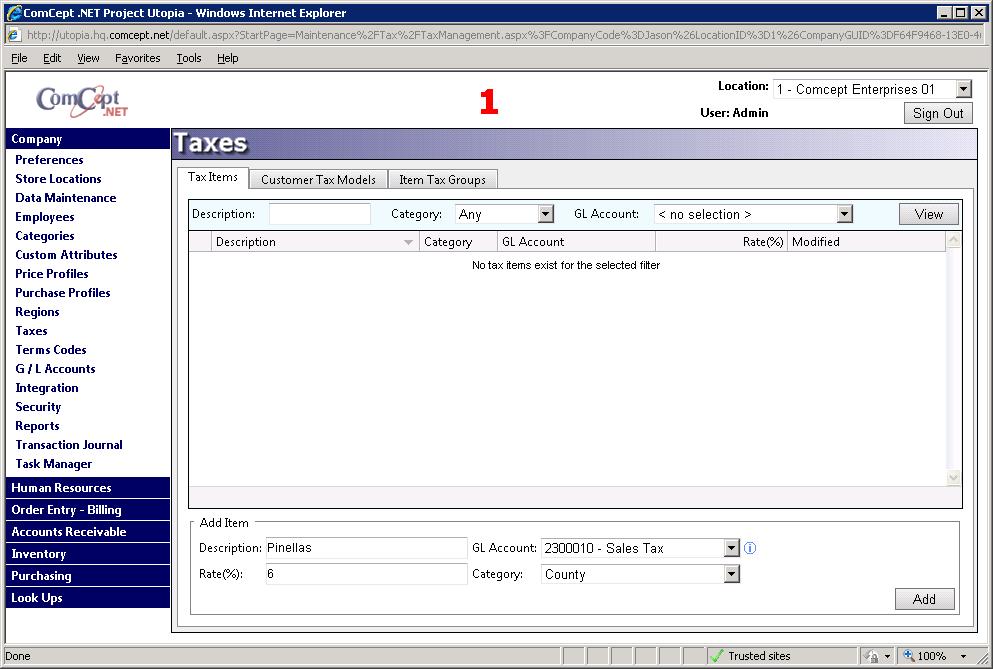Click the ComCept .NET logo
993x669 pixels.
pyautogui.click(x=82, y=100)
